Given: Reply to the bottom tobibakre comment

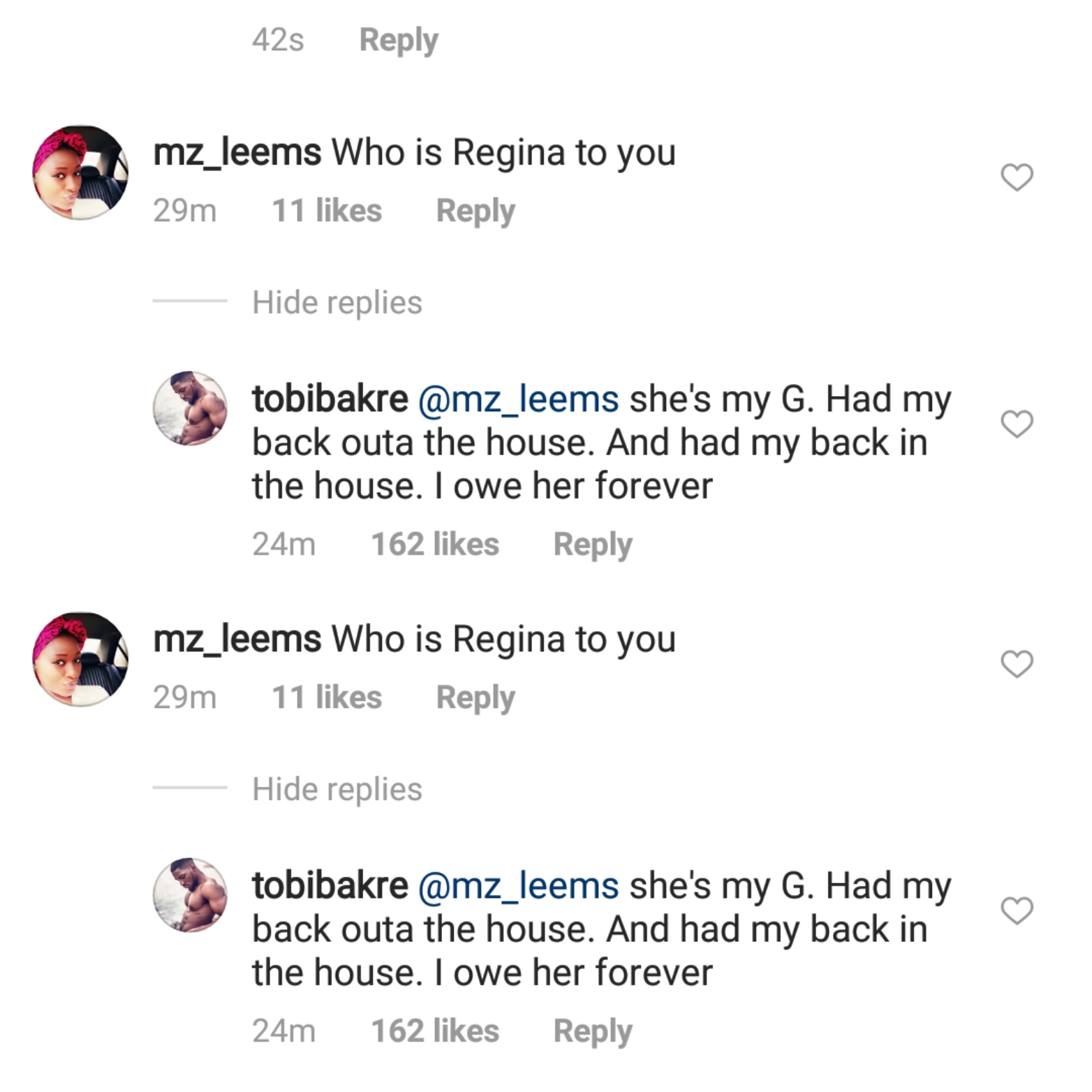Looking at the screenshot, I should (592, 1031).
